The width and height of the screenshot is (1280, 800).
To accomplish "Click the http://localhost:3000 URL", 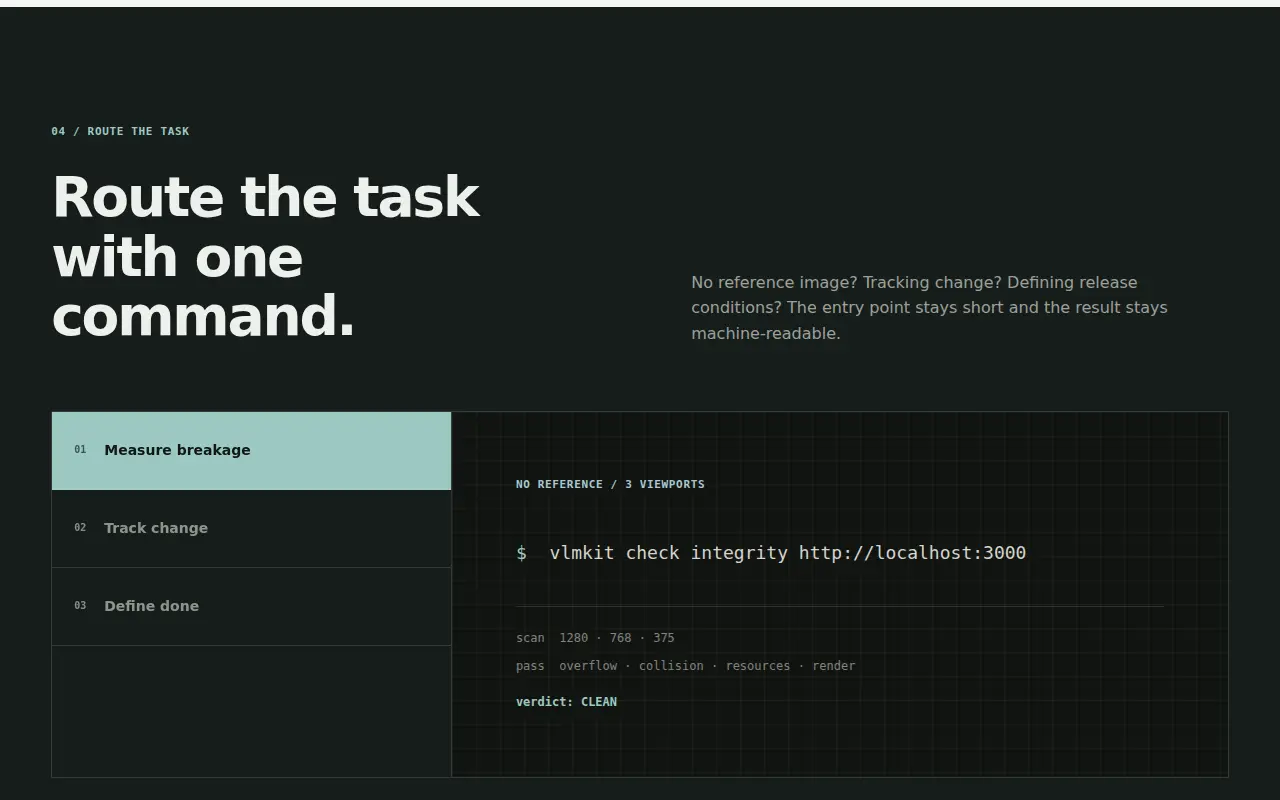I will click(x=912, y=553).
